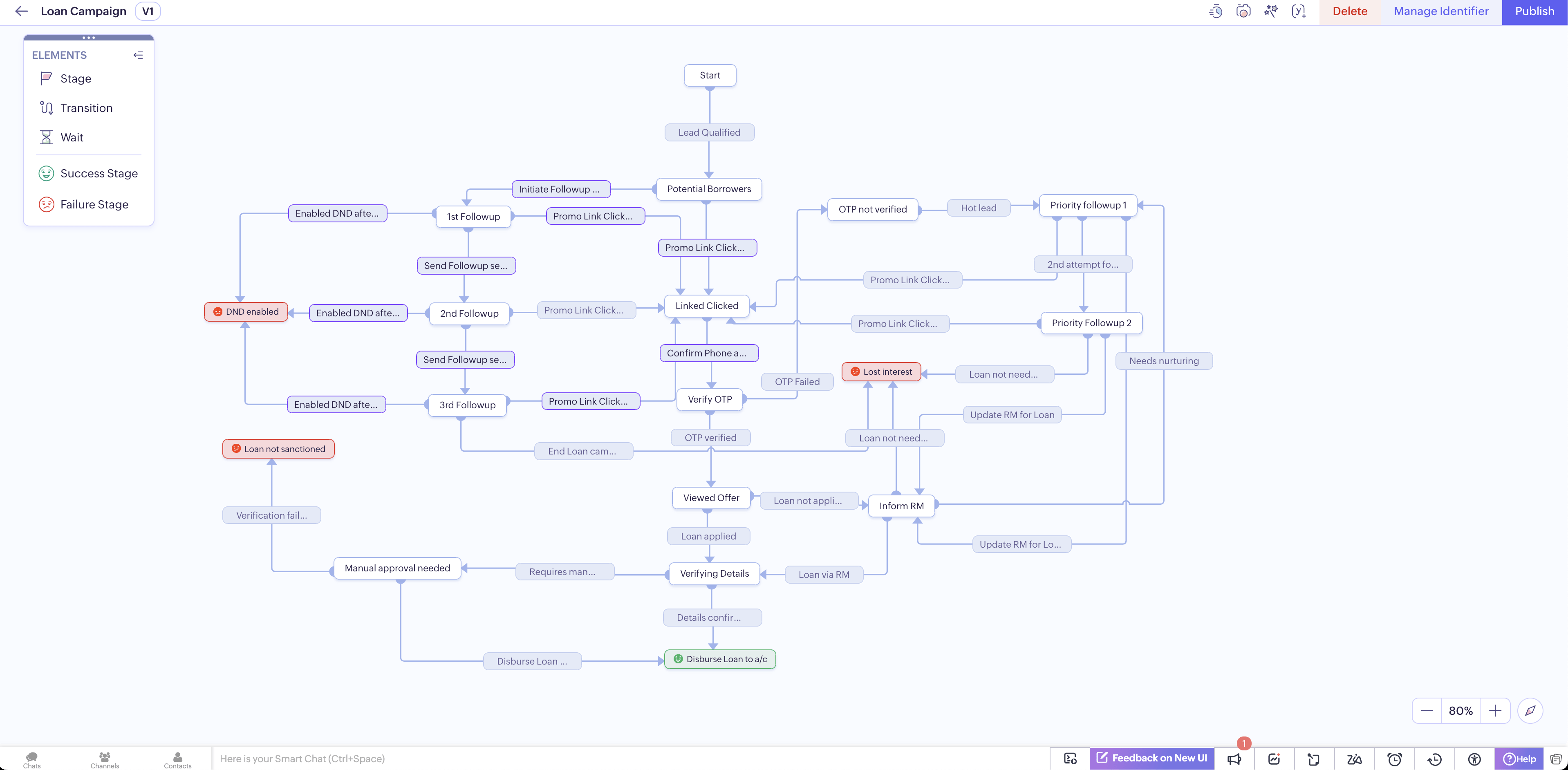Open the Zia assistant icon
The image size is (1568, 770).
[1354, 759]
